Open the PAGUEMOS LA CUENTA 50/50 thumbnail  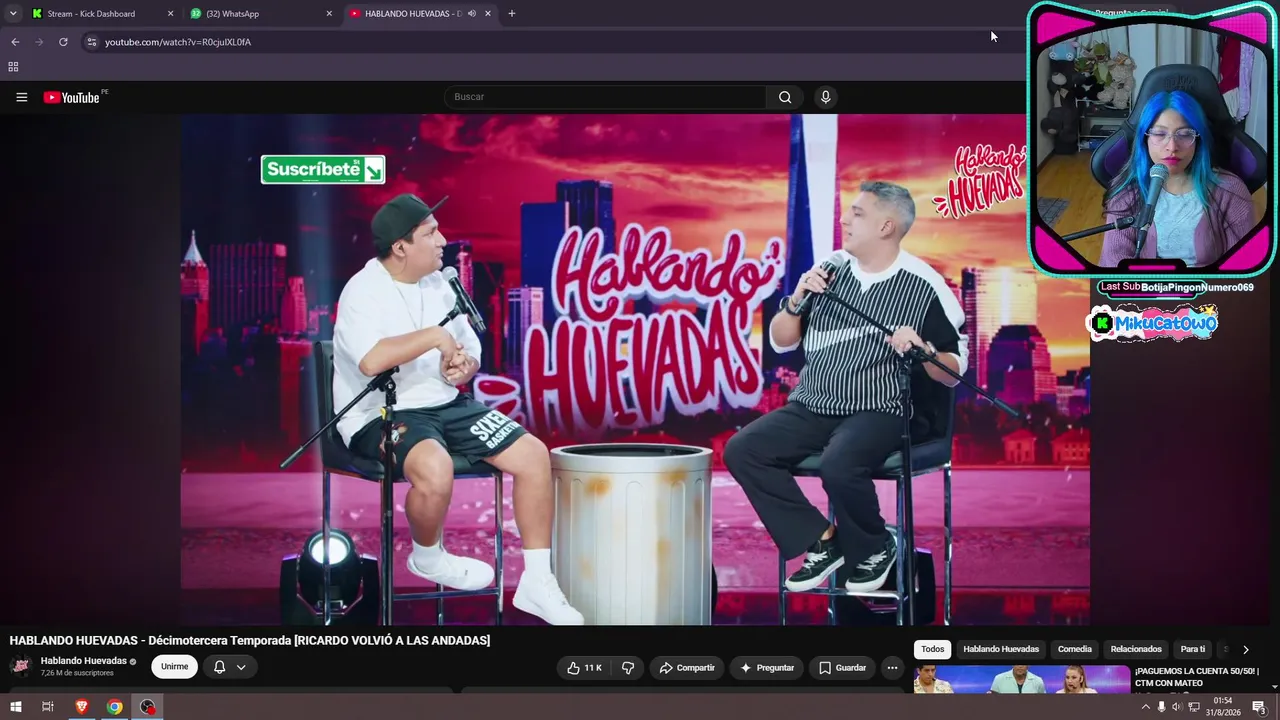[x=1021, y=679]
